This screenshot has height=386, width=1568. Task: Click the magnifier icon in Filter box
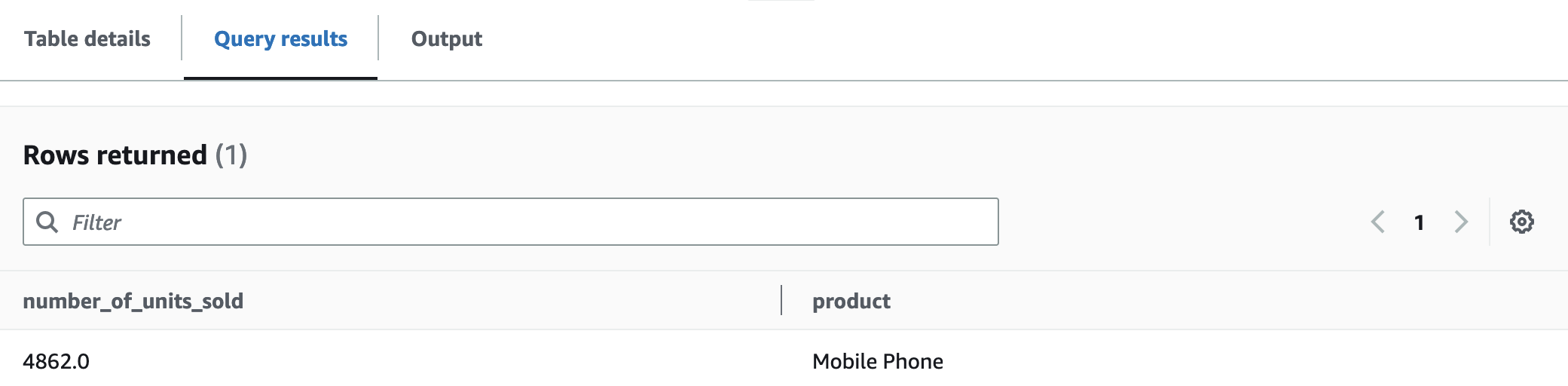click(x=47, y=222)
